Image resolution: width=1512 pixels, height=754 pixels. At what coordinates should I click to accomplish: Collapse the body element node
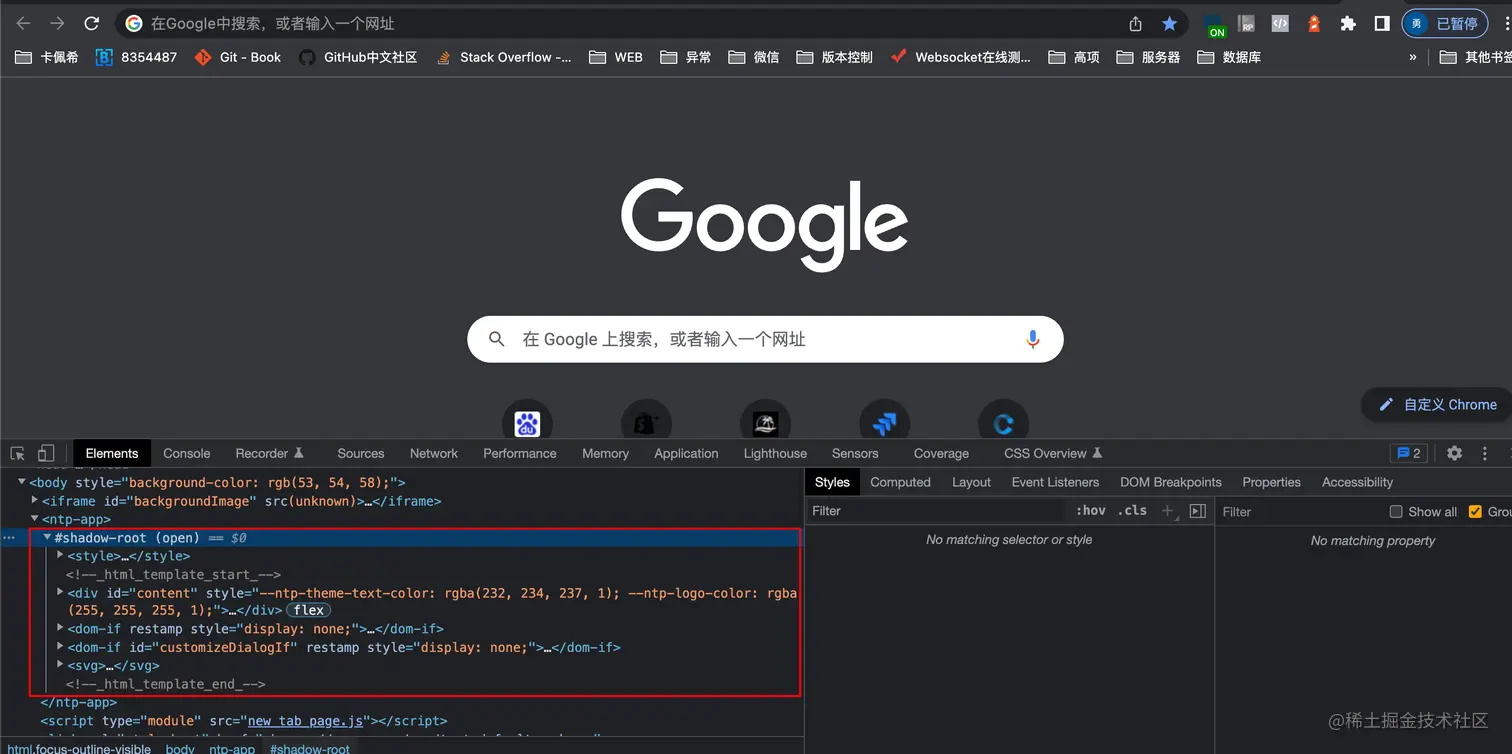pyautogui.click(x=22, y=482)
